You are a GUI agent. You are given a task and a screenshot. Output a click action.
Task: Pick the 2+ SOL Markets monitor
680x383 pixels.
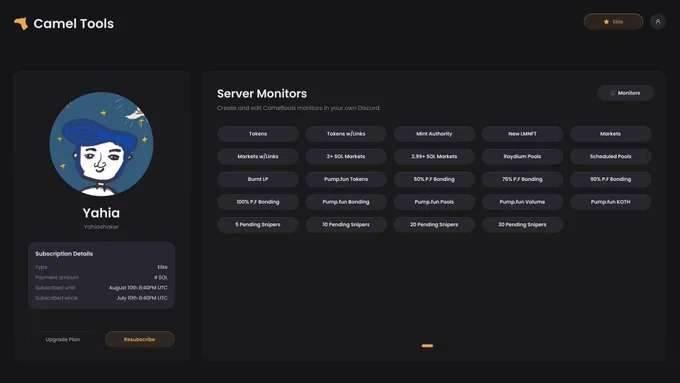tap(346, 156)
